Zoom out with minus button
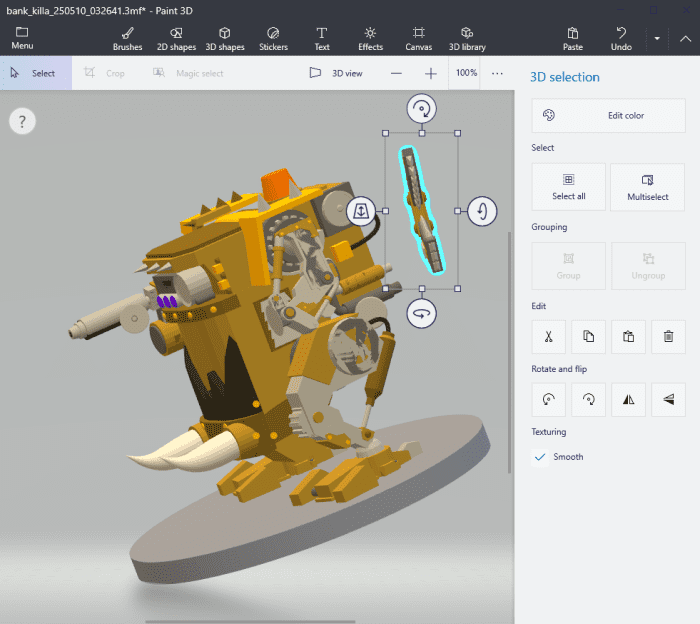The width and height of the screenshot is (700, 624). point(396,74)
